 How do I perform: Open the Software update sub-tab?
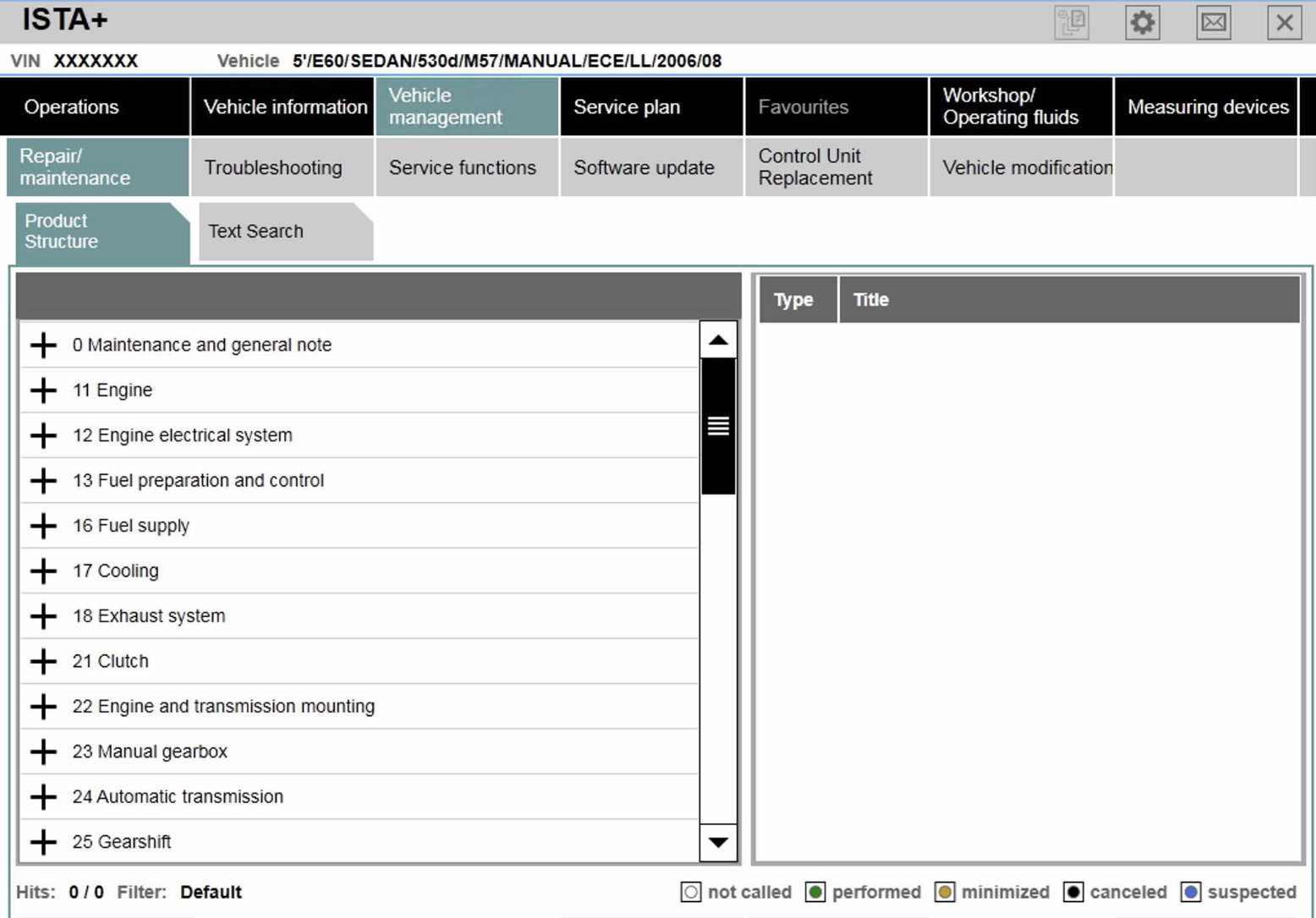click(652, 167)
